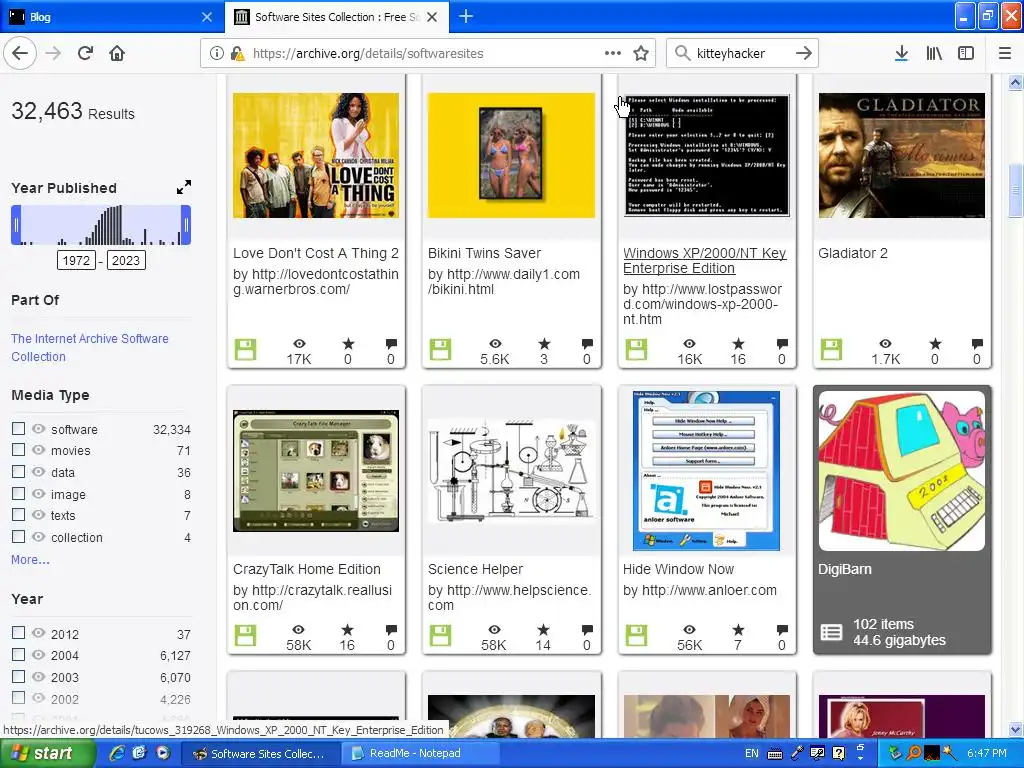Bookmark this page with the star

coord(641,53)
